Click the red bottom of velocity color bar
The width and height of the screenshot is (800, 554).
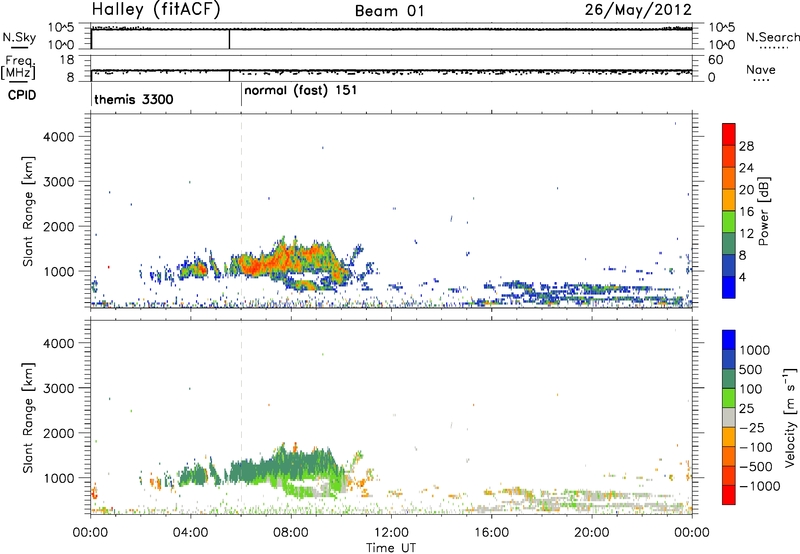tap(729, 495)
